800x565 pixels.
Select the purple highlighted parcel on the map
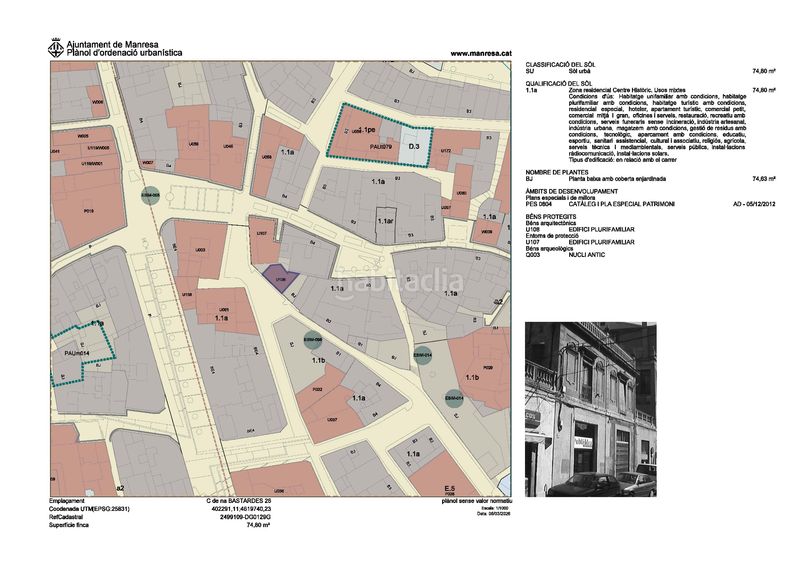280,278
